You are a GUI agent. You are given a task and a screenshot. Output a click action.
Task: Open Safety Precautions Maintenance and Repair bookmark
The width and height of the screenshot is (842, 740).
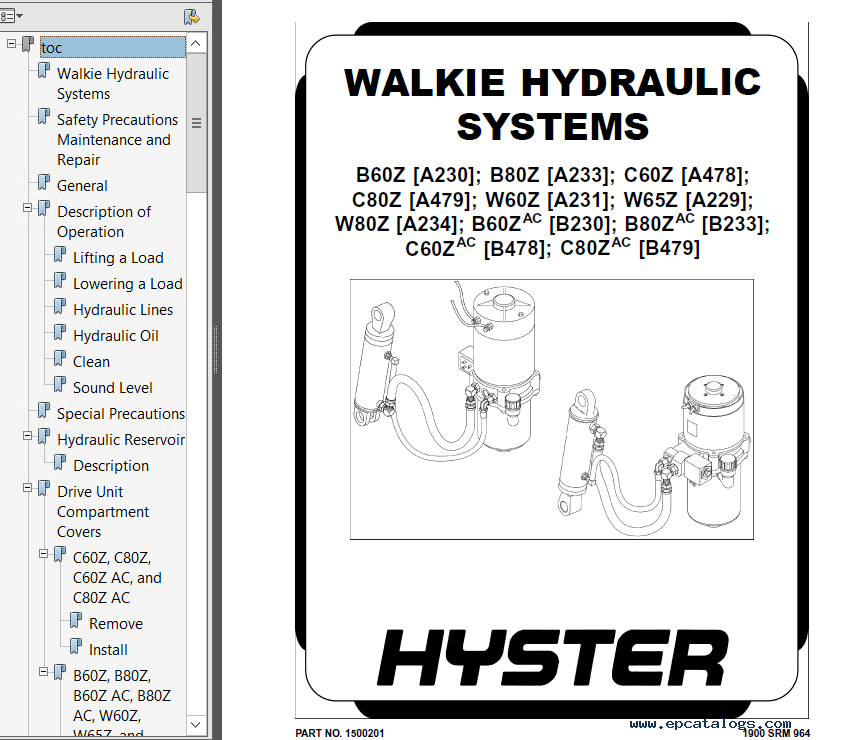coord(117,140)
